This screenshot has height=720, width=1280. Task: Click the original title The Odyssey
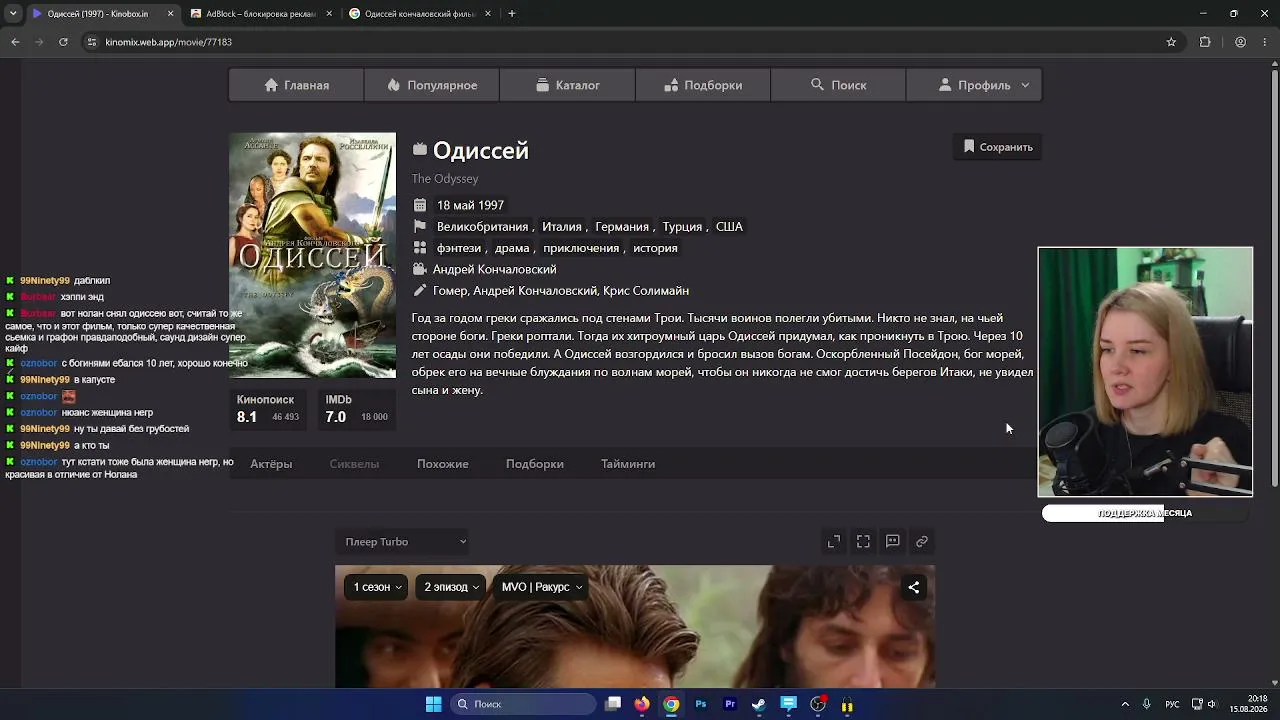(445, 179)
